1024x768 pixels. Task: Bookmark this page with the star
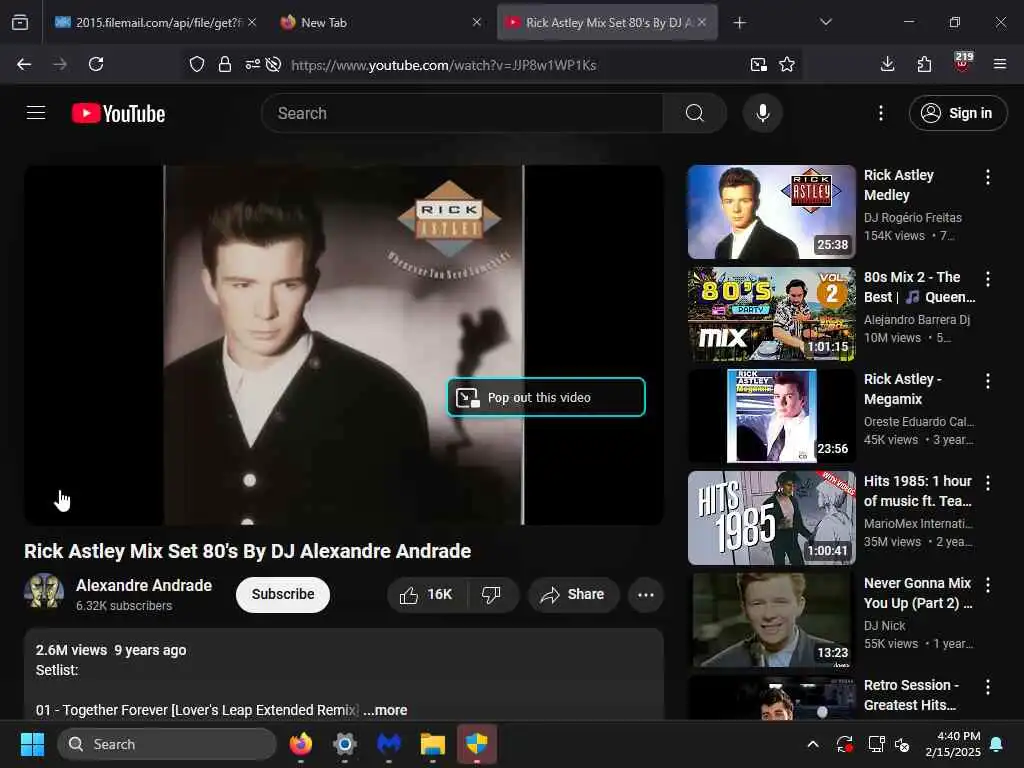click(x=787, y=64)
